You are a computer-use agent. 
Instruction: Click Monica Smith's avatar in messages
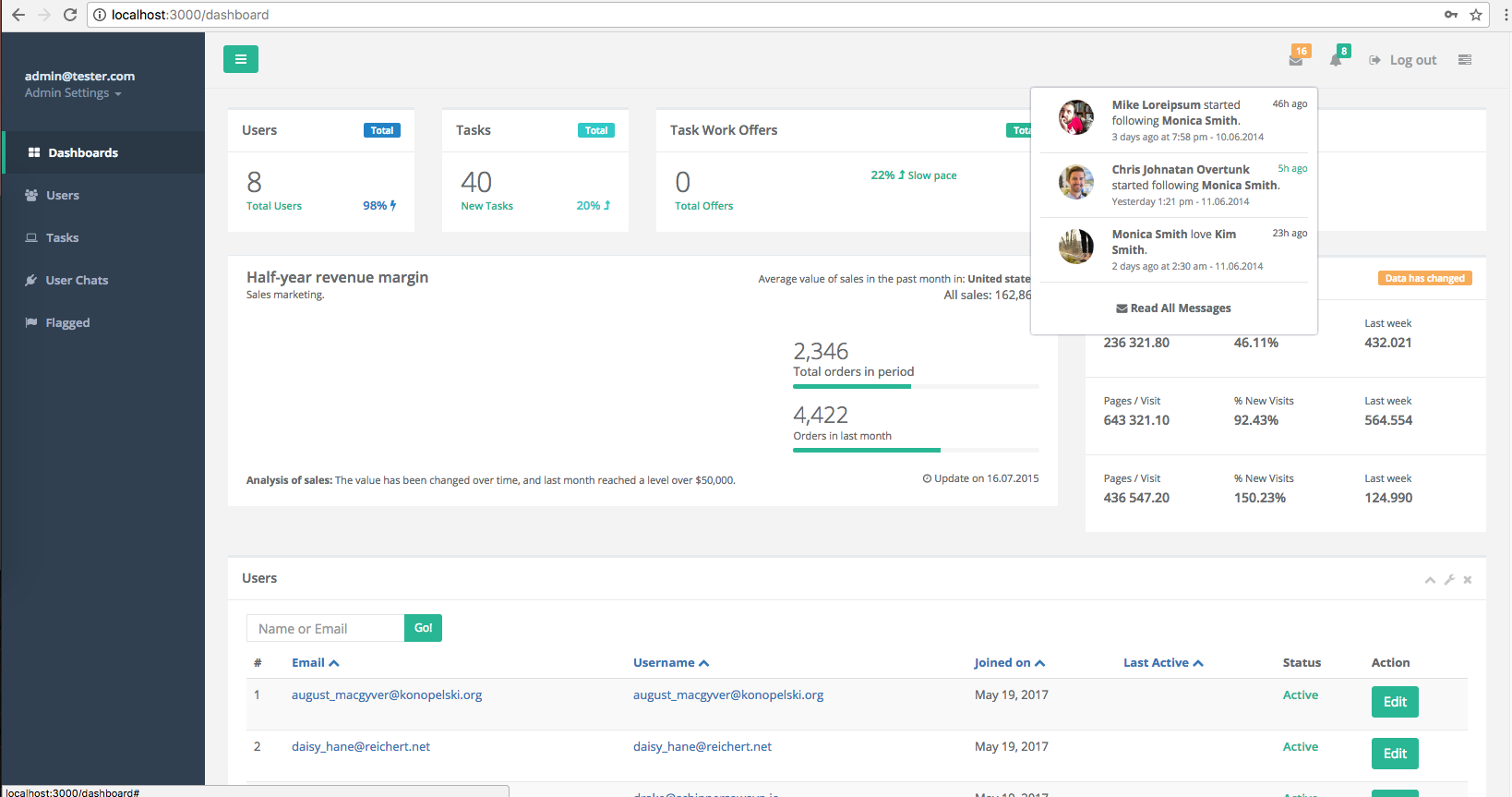click(x=1076, y=247)
